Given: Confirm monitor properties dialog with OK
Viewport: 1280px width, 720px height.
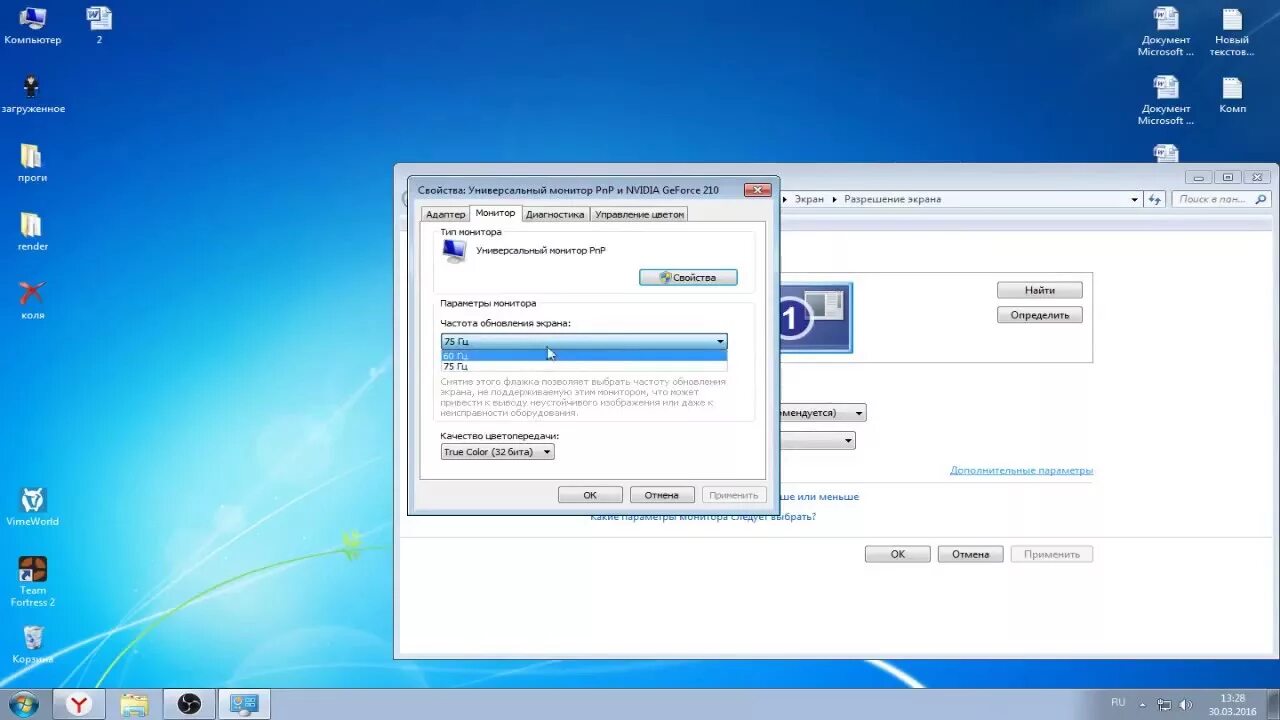Looking at the screenshot, I should pyautogui.click(x=590, y=495).
